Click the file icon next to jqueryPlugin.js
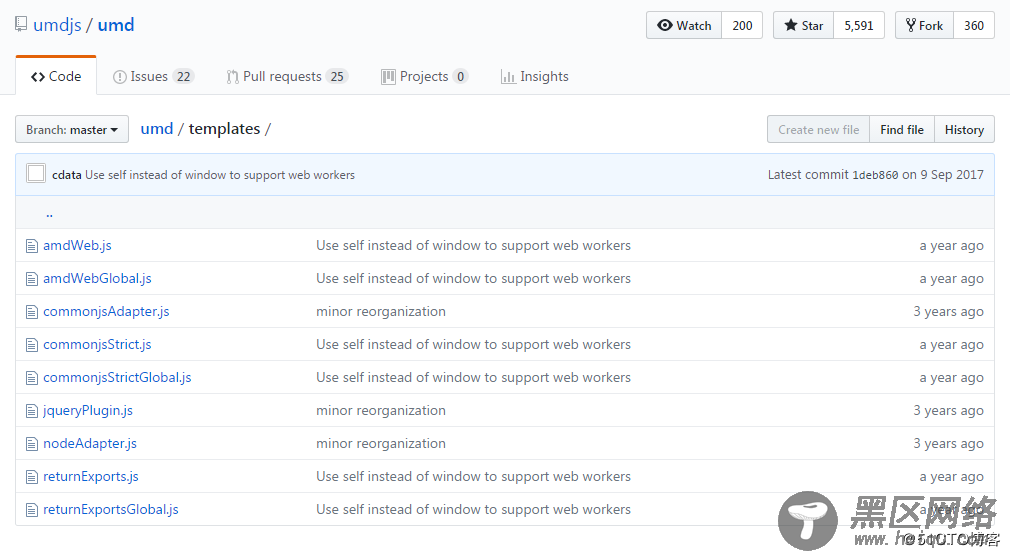 click(x=32, y=410)
